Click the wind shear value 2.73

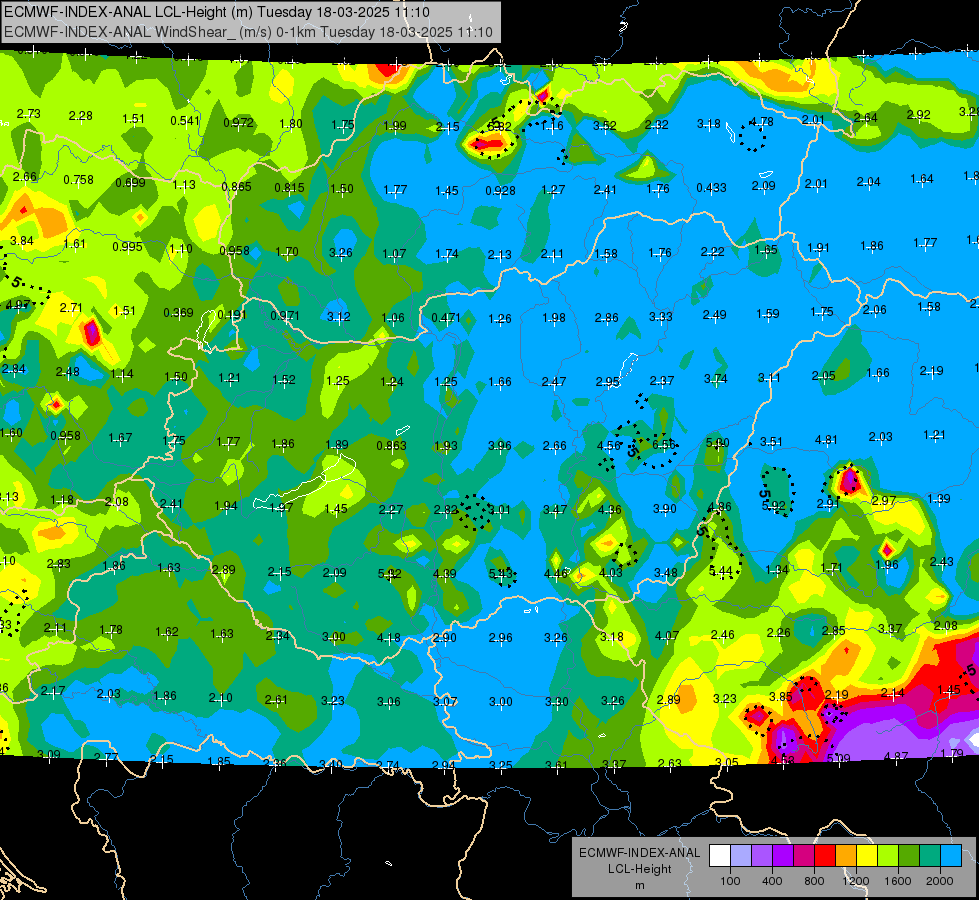coord(29,114)
